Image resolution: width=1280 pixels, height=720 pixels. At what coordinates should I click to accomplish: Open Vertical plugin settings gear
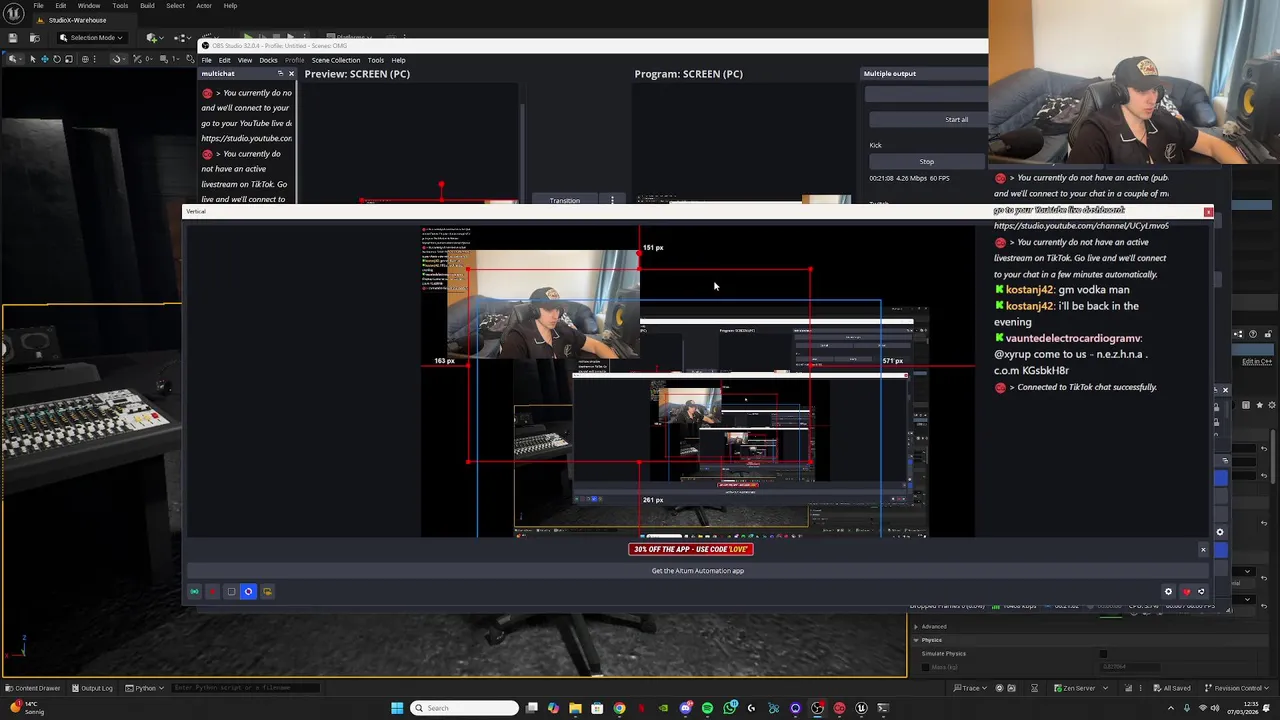1168,592
